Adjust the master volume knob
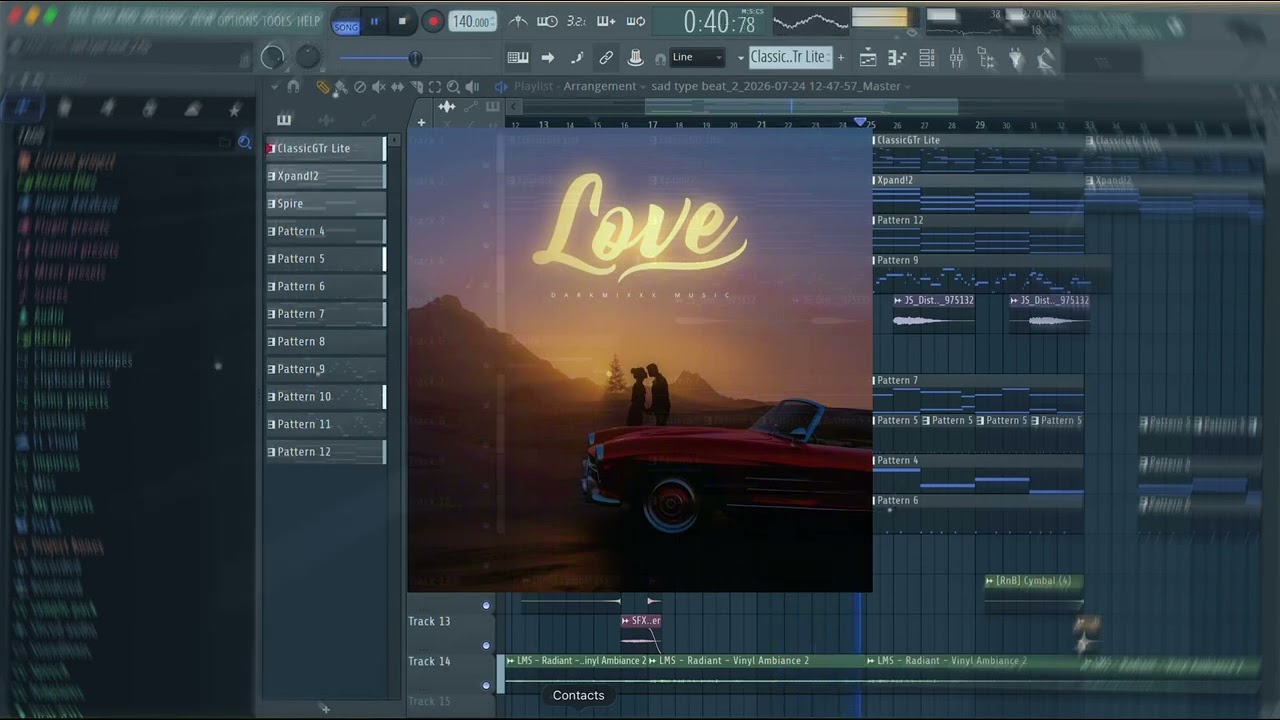Screen dimensions: 1280x720 [272, 58]
